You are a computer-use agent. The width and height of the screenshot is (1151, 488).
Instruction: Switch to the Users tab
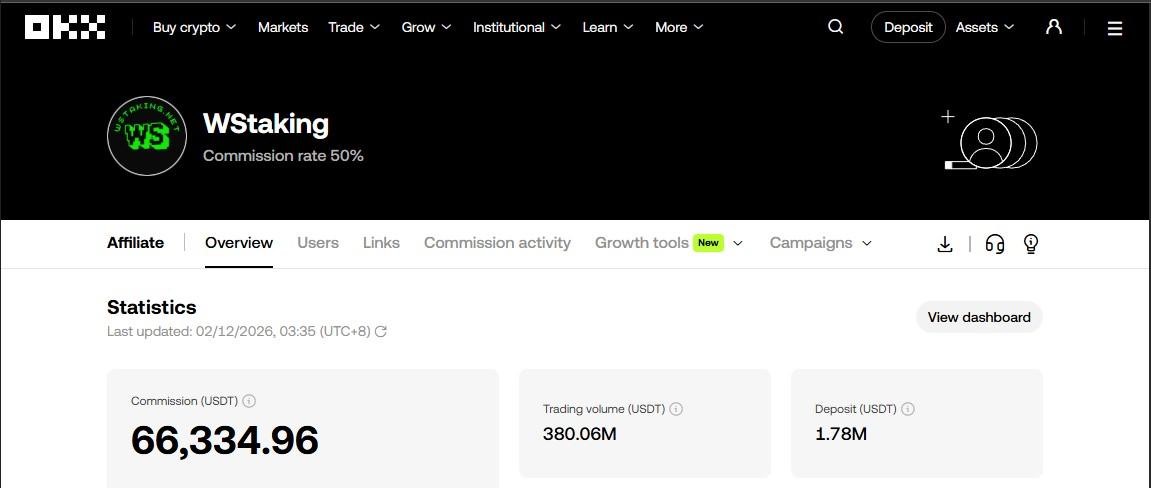[318, 243]
